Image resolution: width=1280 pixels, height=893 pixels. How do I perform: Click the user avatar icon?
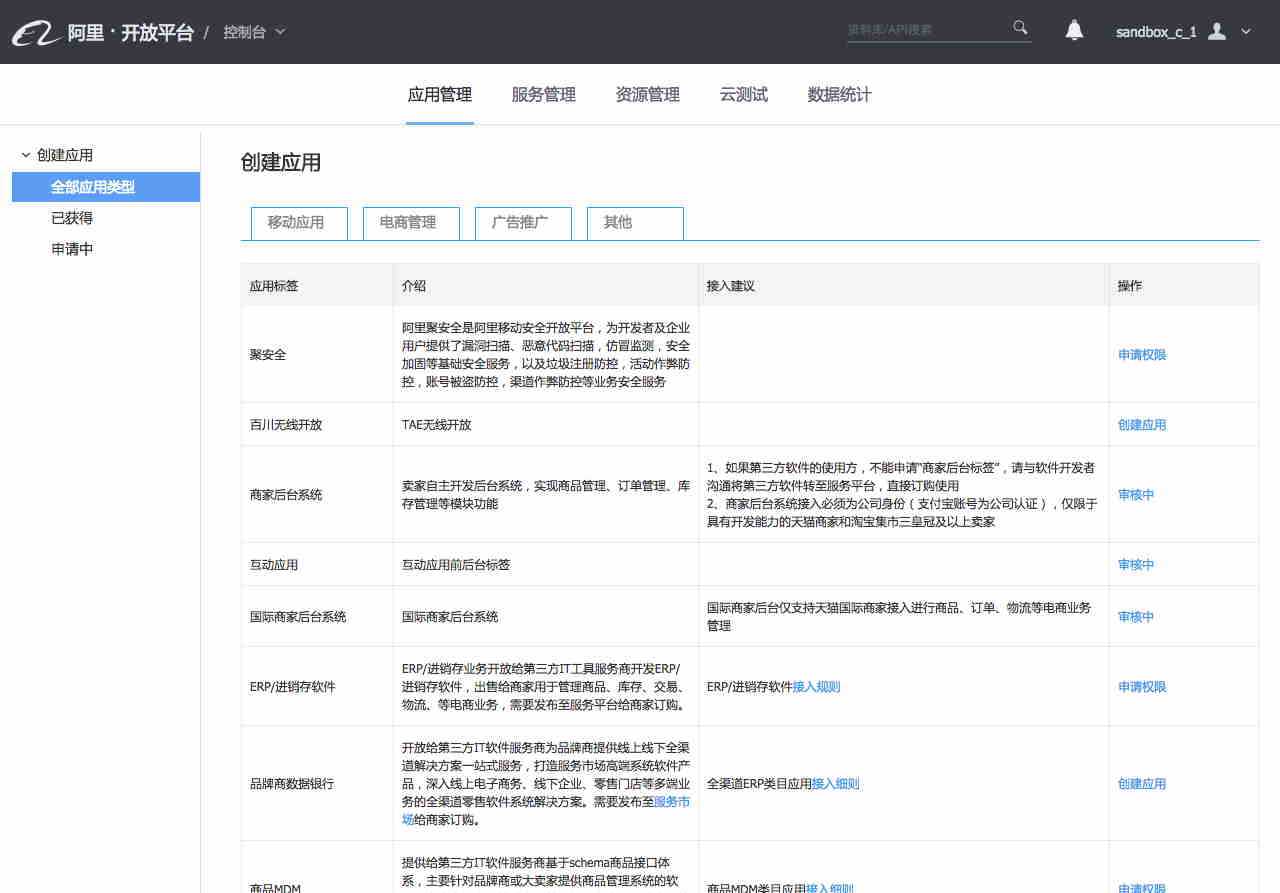[1217, 31]
